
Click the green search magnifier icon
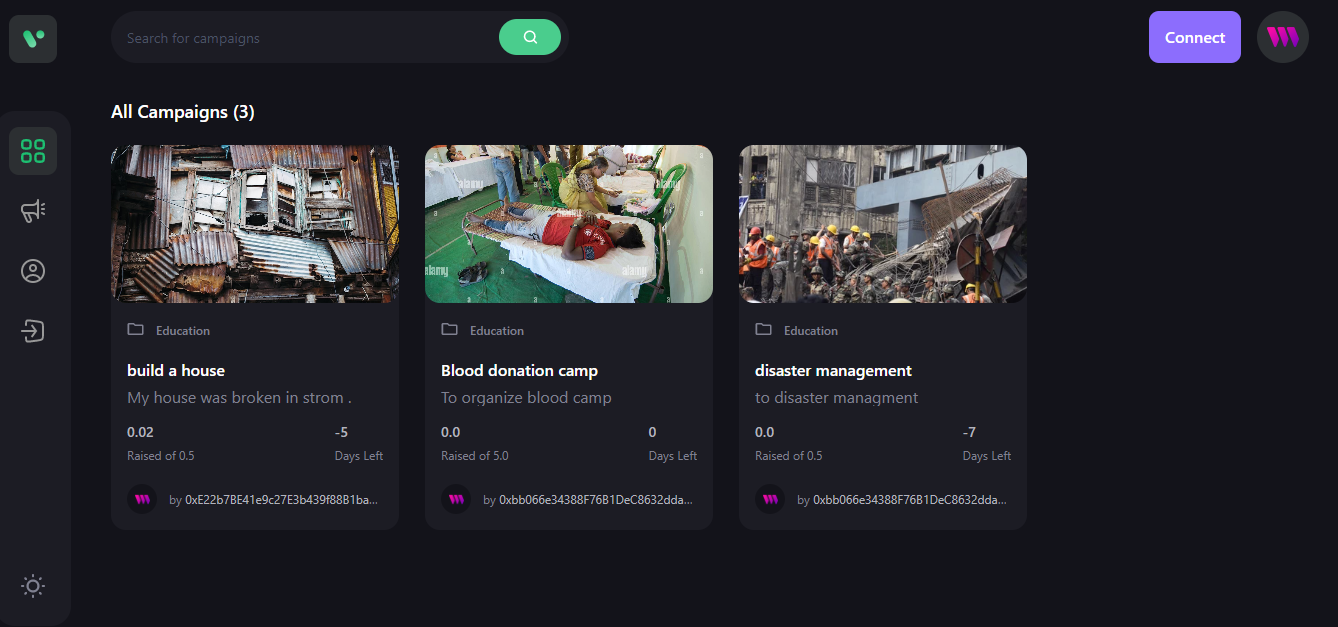click(x=530, y=36)
